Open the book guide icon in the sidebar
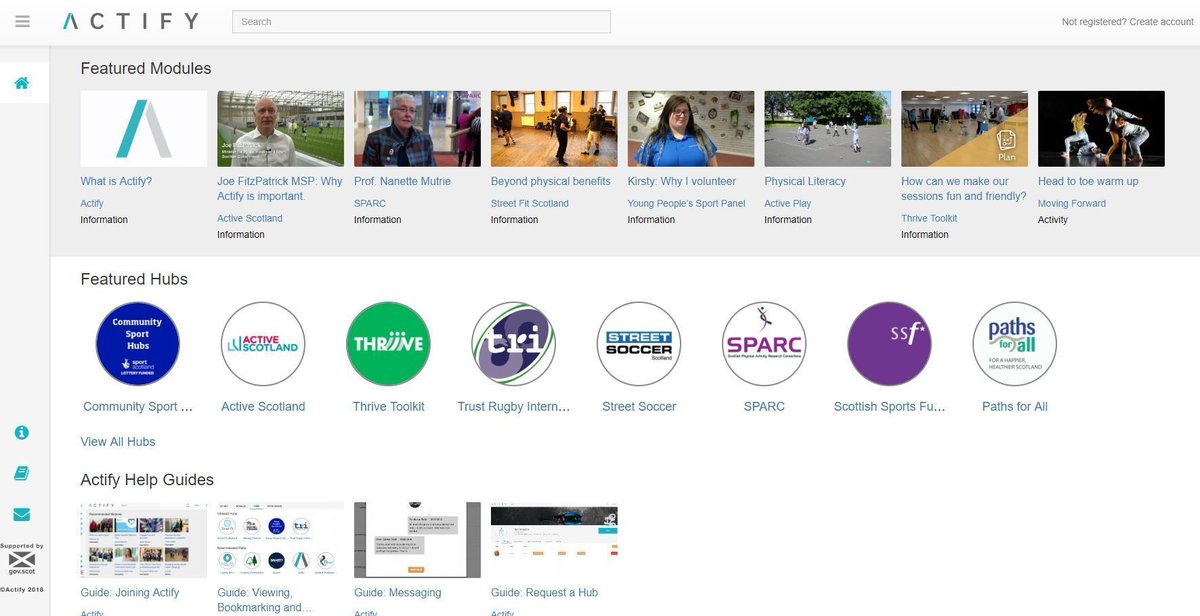 22,473
